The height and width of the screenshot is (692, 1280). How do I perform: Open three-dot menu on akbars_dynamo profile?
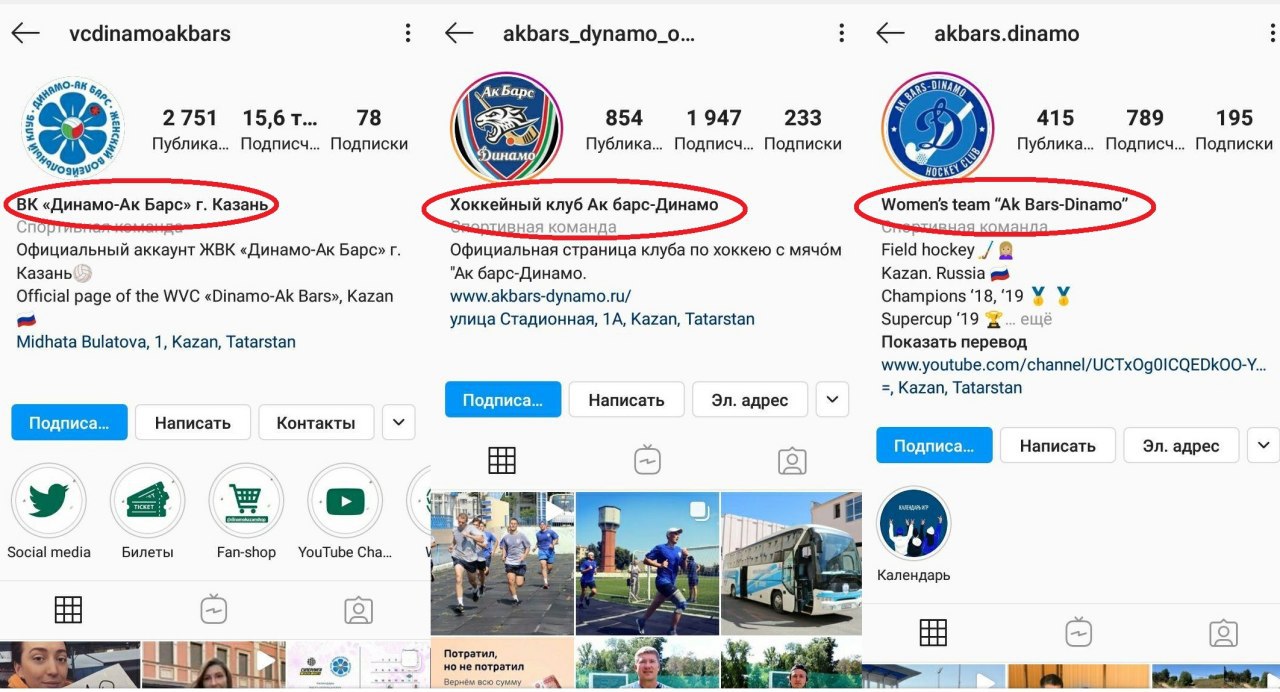(842, 33)
